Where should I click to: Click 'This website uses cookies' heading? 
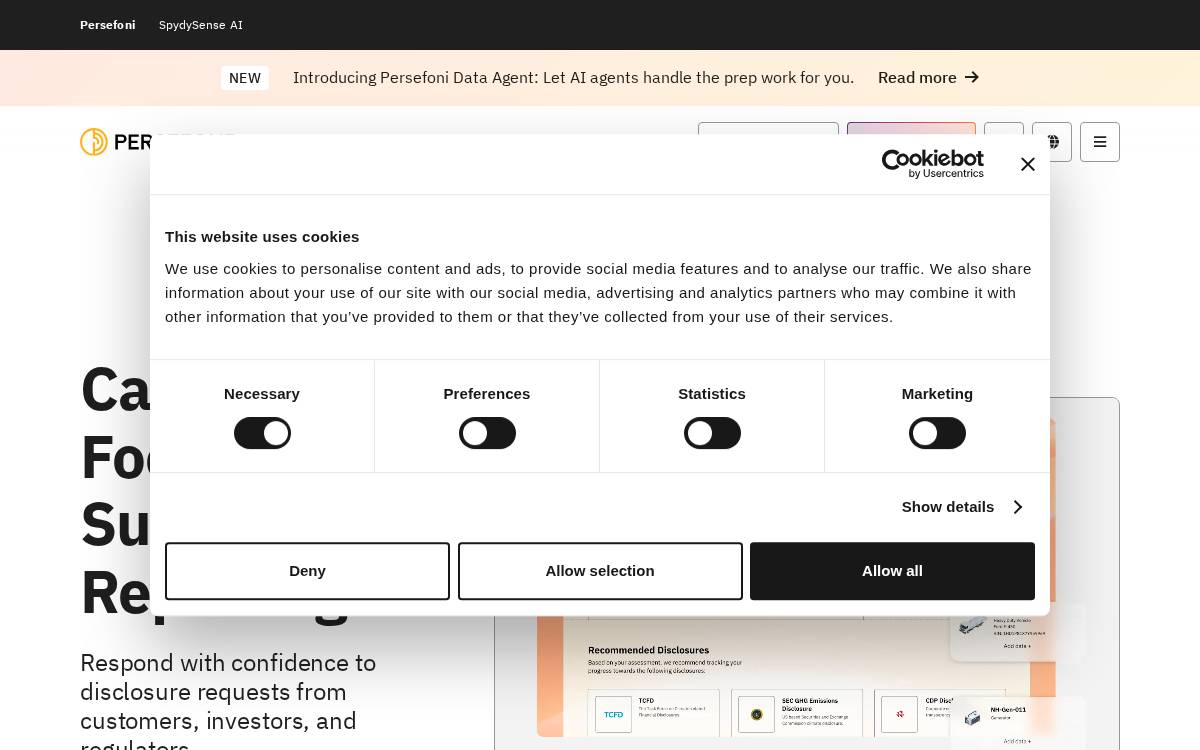[x=262, y=237]
